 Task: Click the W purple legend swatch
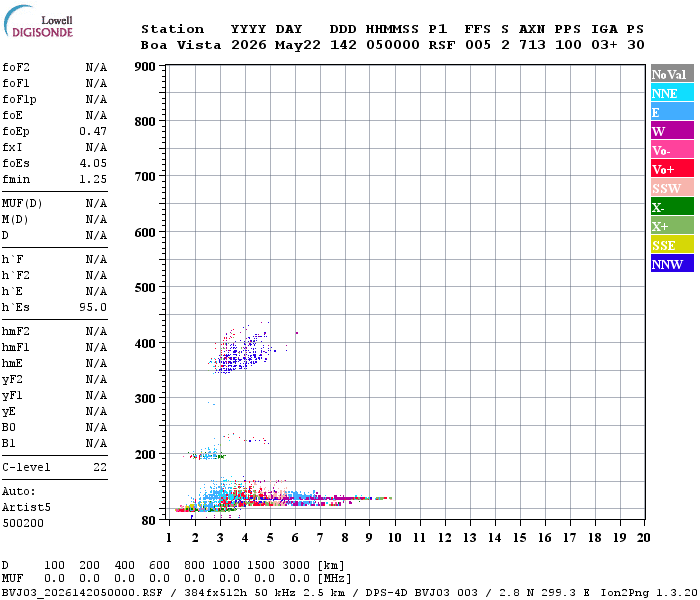pos(672,131)
